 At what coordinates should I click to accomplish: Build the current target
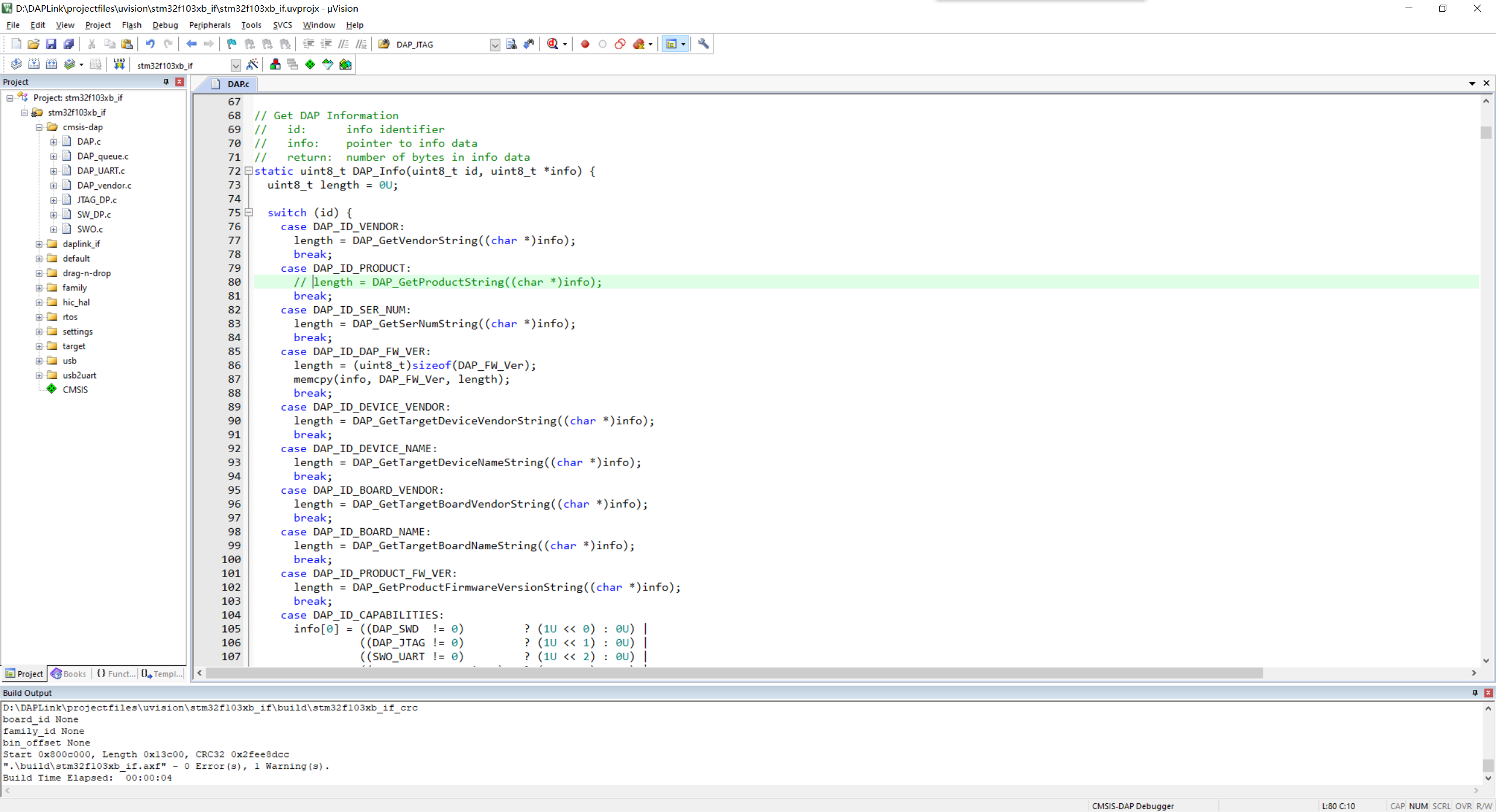[x=34, y=64]
